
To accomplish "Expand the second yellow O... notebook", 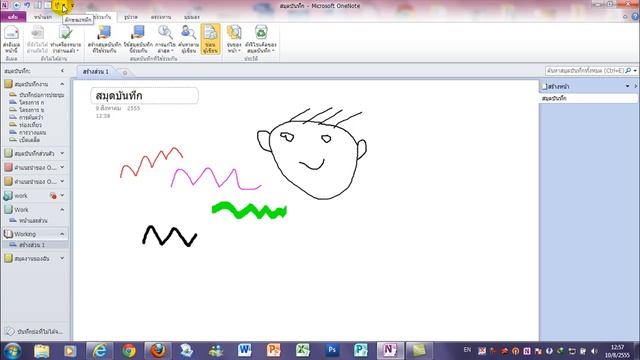I will coord(62,181).
